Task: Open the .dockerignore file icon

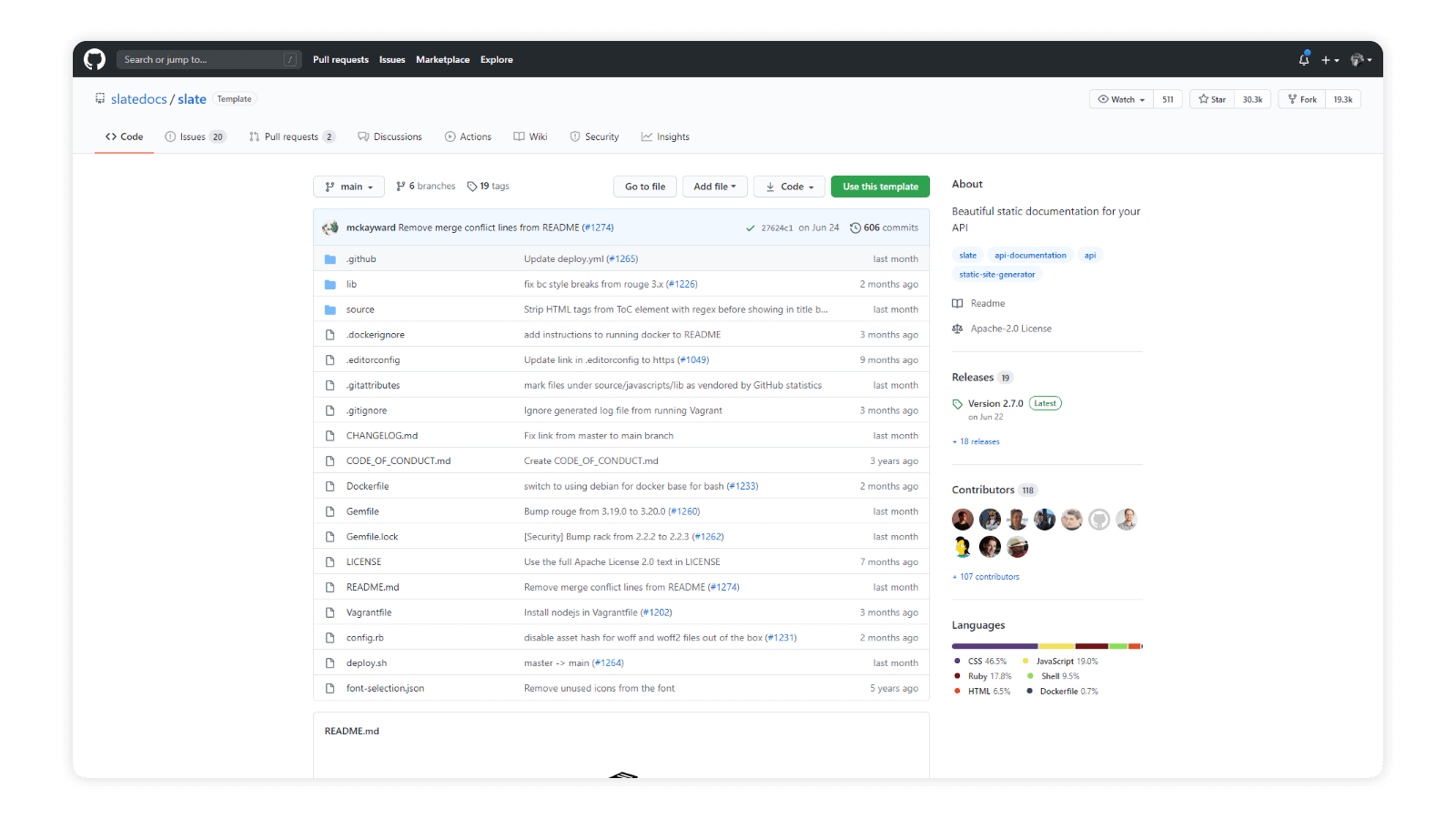Action: (x=330, y=335)
